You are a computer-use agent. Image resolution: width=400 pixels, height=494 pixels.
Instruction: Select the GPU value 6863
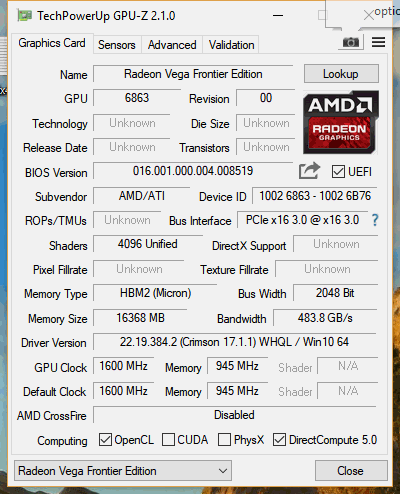(x=137, y=98)
